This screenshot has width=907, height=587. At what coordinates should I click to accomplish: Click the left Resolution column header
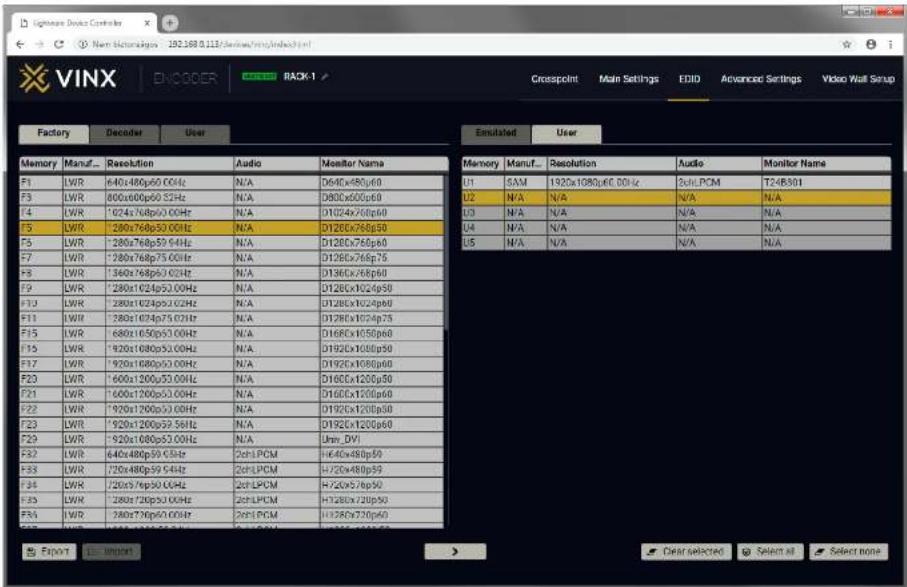(x=169, y=164)
